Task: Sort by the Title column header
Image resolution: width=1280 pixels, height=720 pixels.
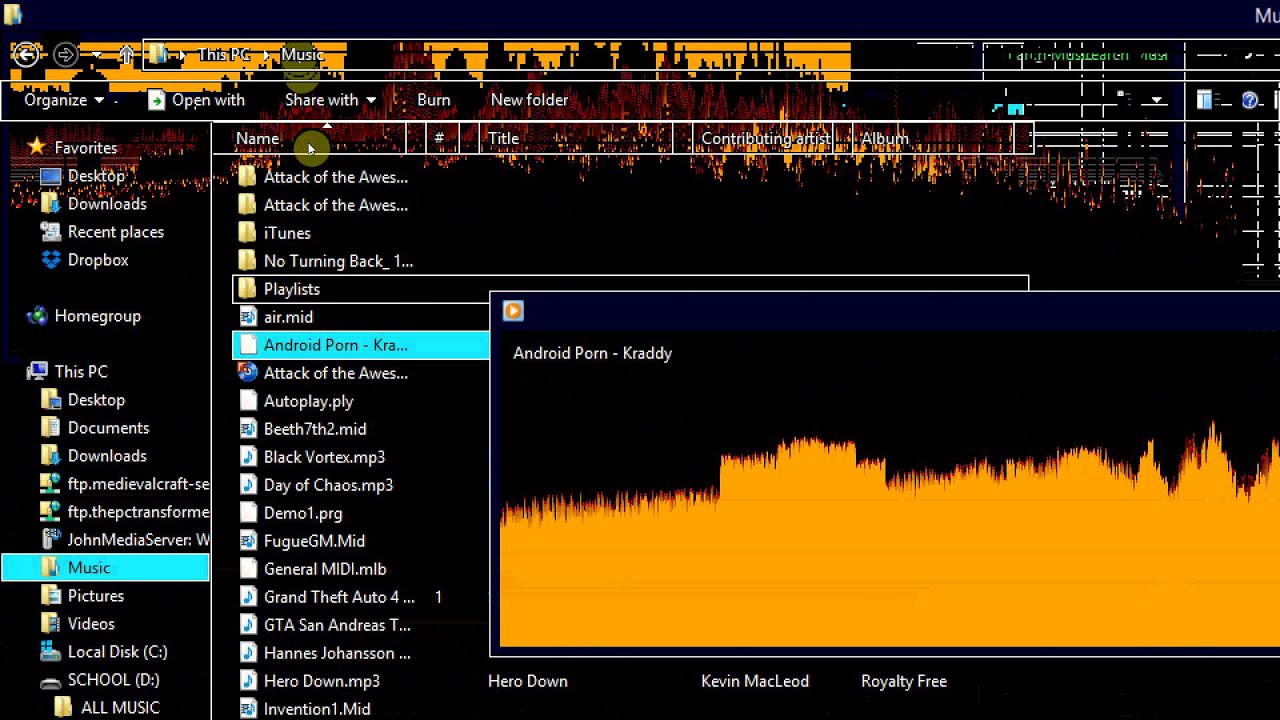Action: pyautogui.click(x=503, y=139)
